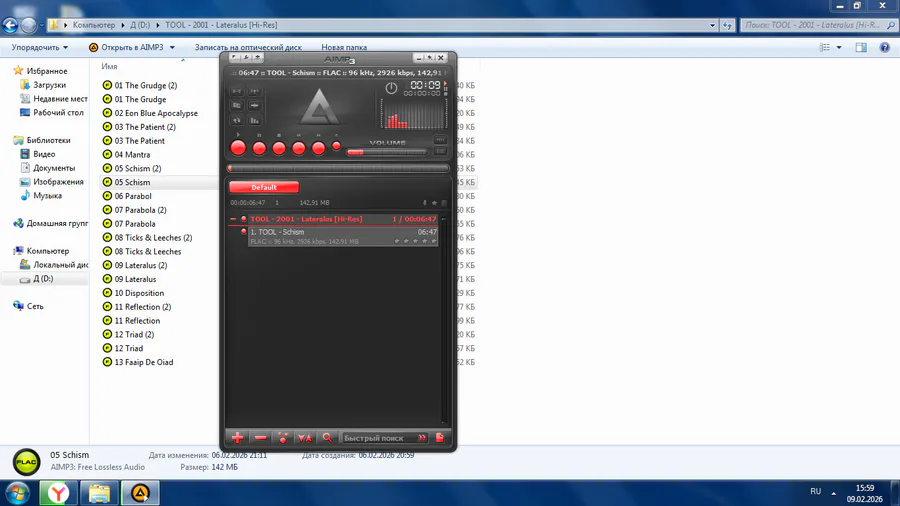This screenshot has width=900, height=506.
Task: Click the quick search double-arrow button
Action: [x=422, y=438]
